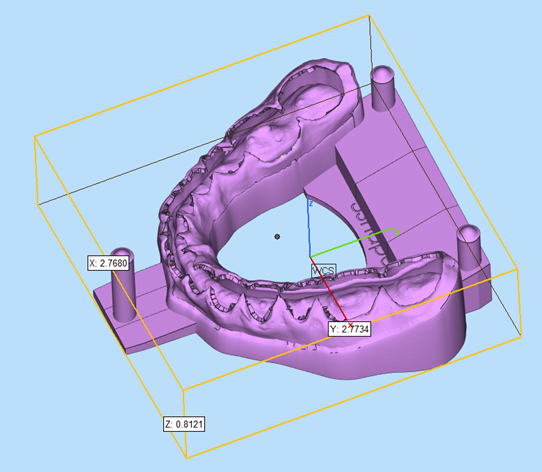This screenshot has height=472, width=542.
Task: Select the left alignment cylinder peg
Action: 123,284
